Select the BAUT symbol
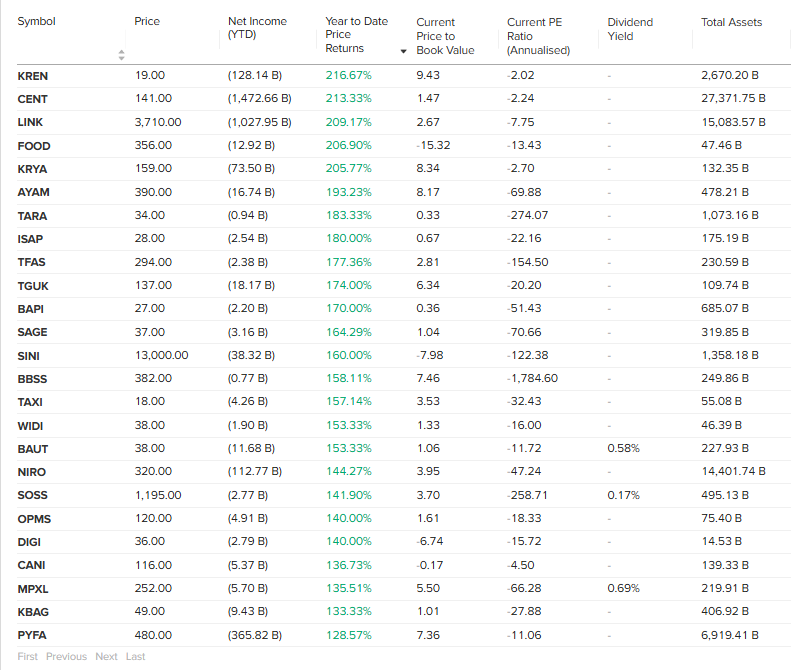The image size is (802, 670). click(x=32, y=448)
